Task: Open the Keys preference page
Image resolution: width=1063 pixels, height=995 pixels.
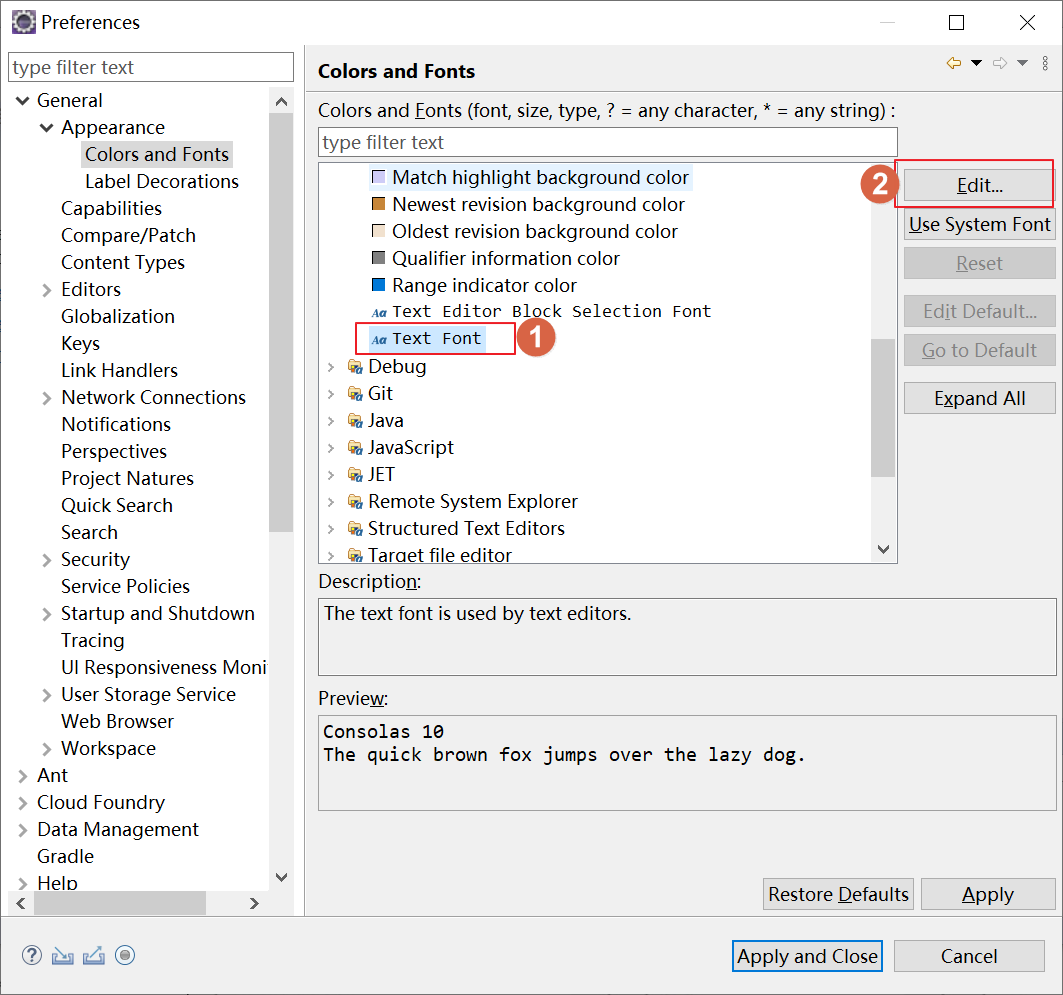Action: [80, 344]
